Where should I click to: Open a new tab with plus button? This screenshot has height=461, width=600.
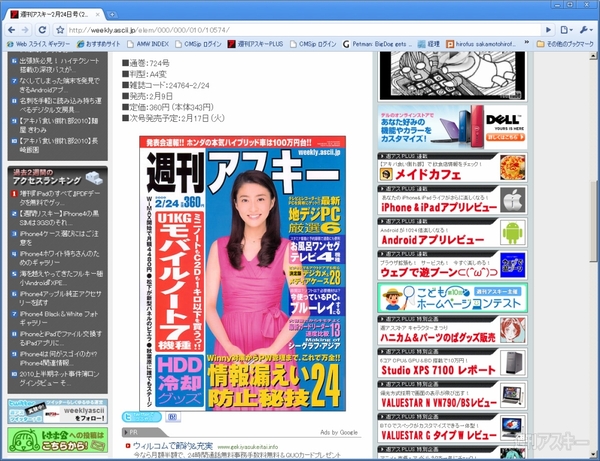tap(112, 15)
